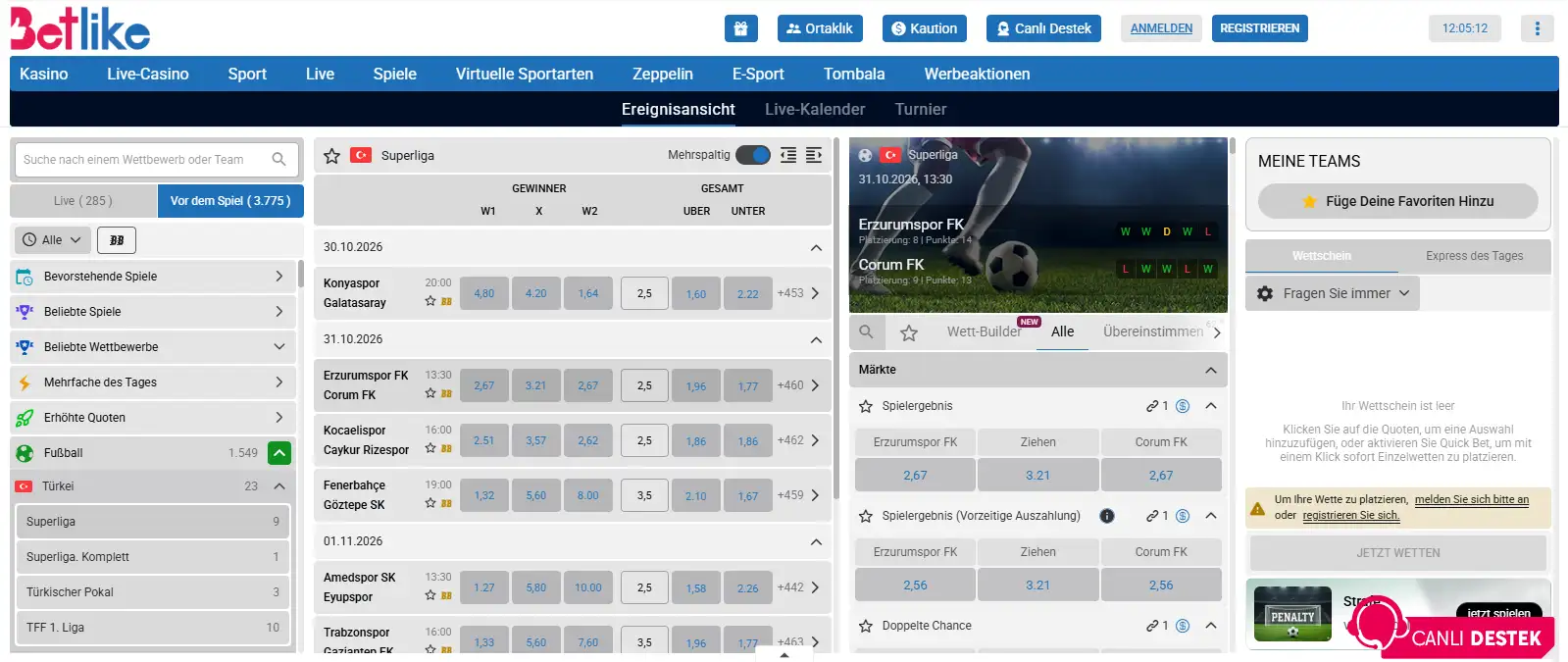Open market search magnifier icon

866,332
